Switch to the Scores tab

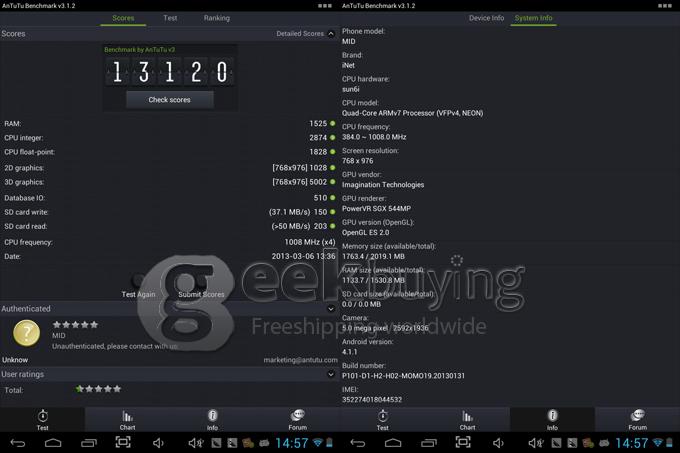point(123,18)
